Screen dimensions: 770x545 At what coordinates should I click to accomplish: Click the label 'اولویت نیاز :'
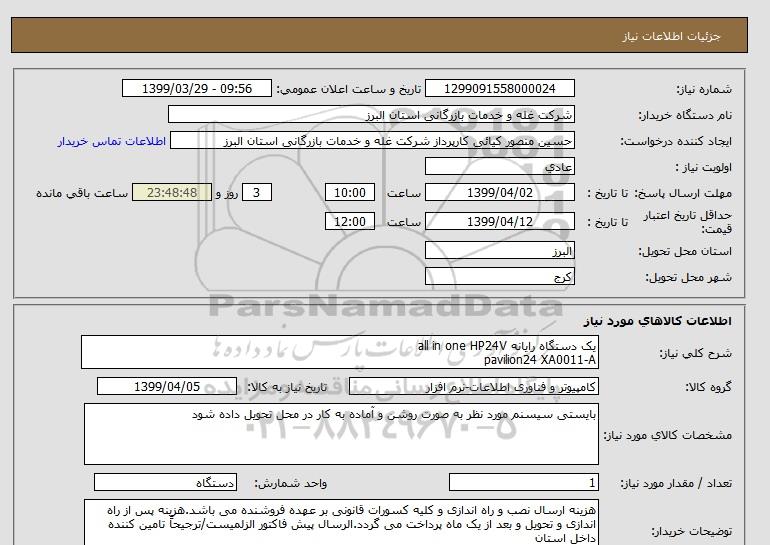click(704, 167)
